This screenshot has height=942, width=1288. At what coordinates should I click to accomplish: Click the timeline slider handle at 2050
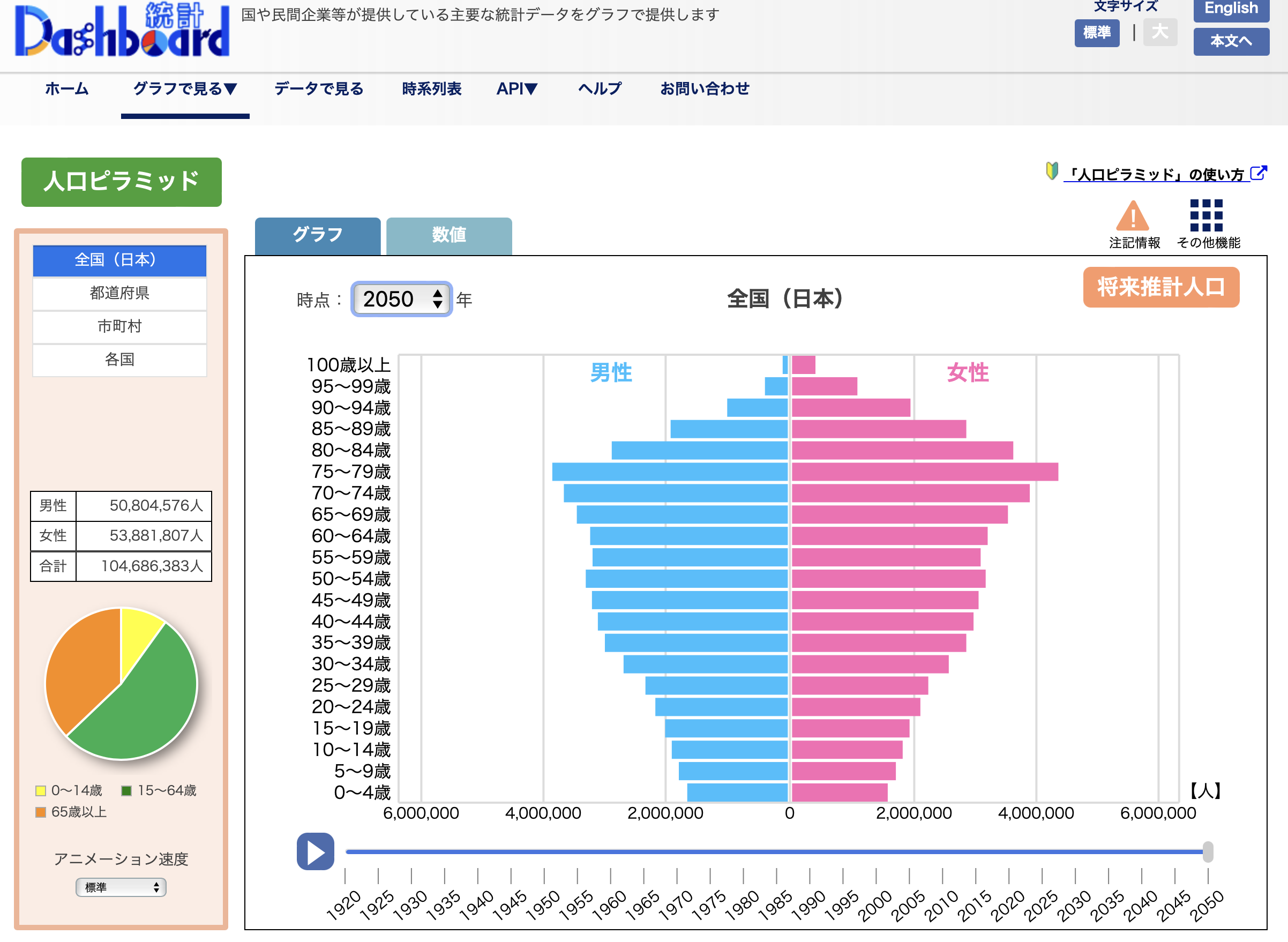[1207, 851]
